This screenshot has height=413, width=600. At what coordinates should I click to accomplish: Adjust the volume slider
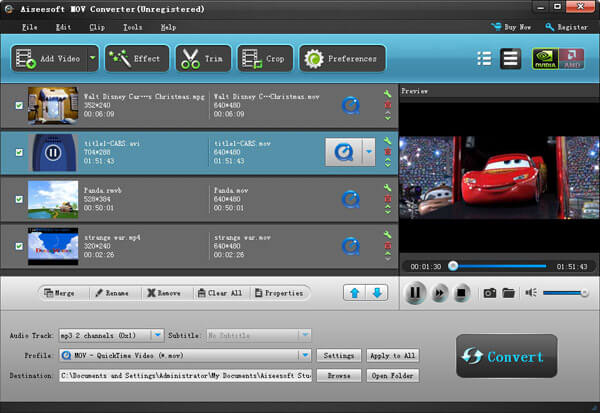566,293
